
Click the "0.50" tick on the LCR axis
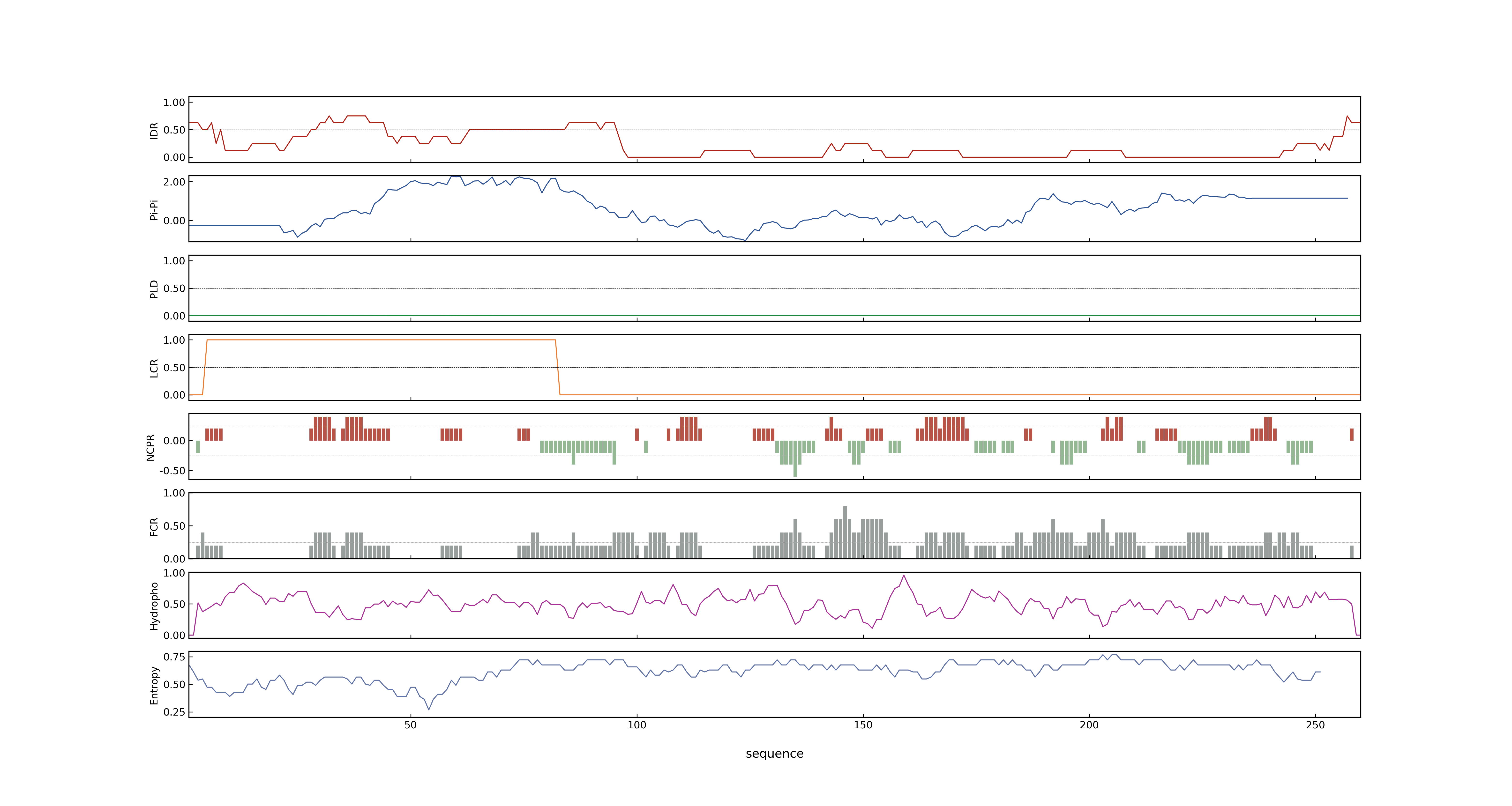tap(174, 367)
